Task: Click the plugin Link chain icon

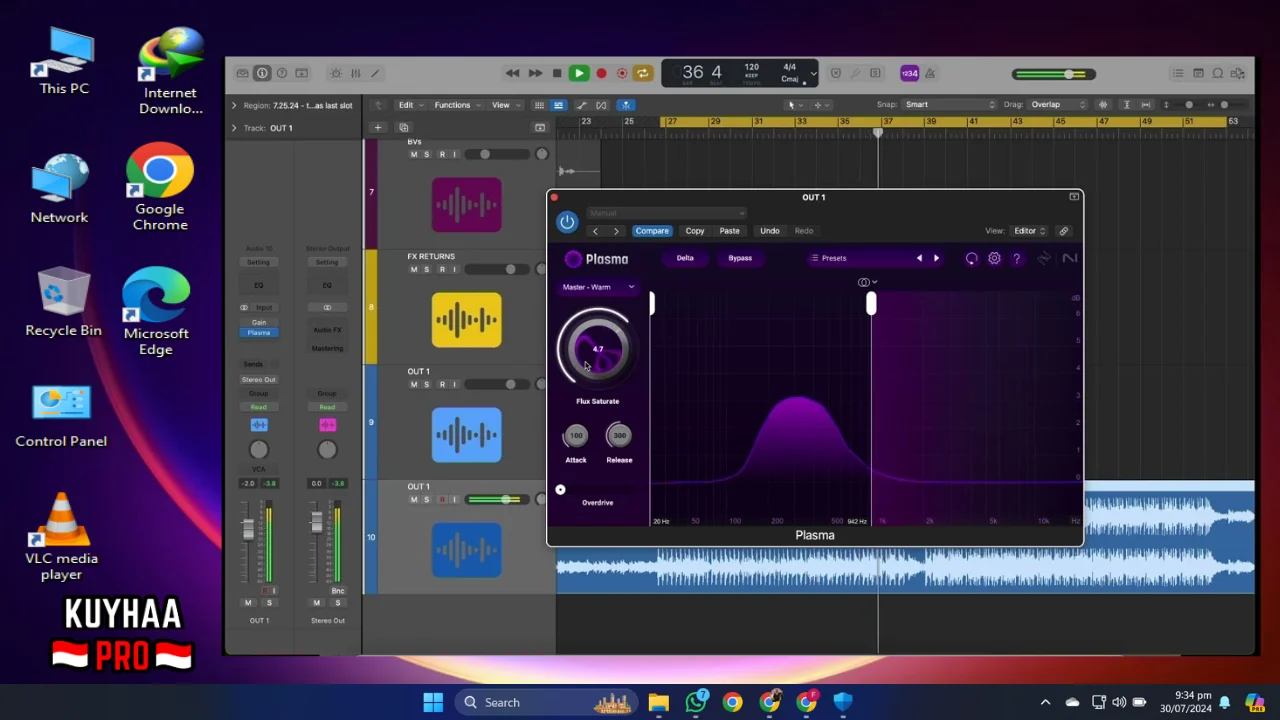Action: 1064,231
